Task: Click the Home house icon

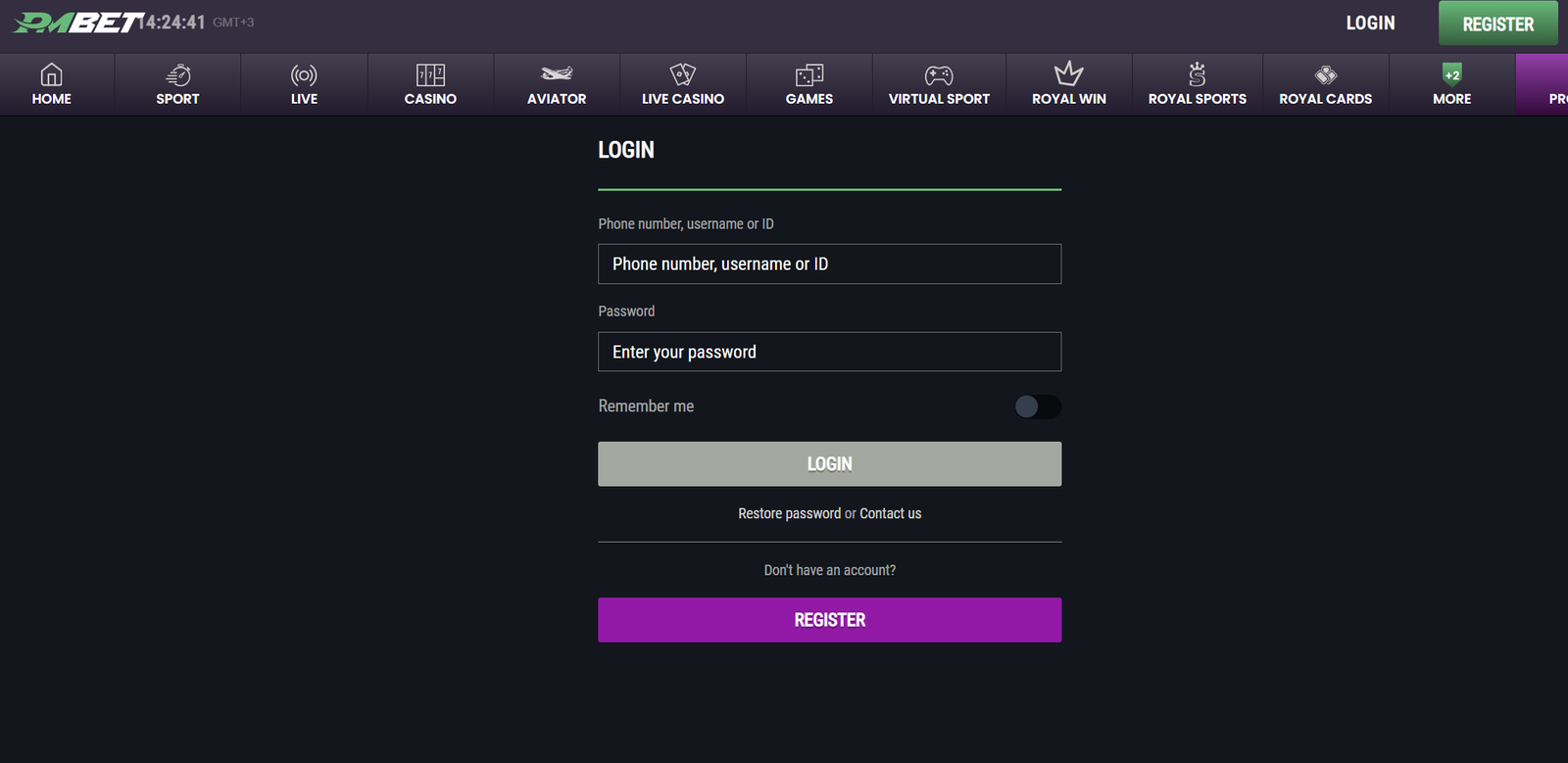Action: tap(51, 74)
